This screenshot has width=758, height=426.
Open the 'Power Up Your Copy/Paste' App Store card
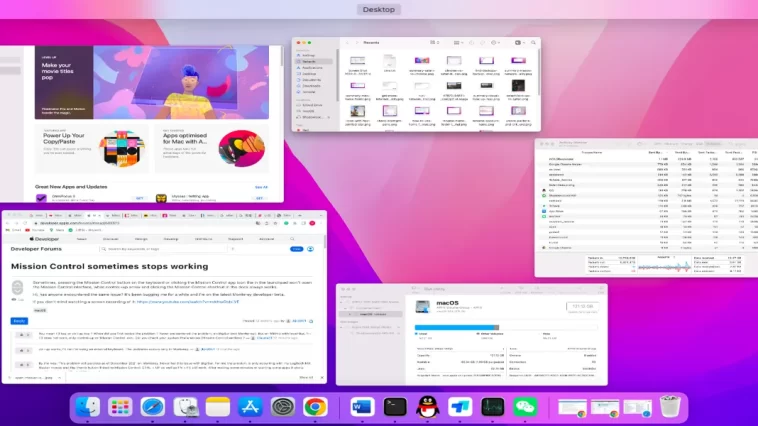pos(92,148)
